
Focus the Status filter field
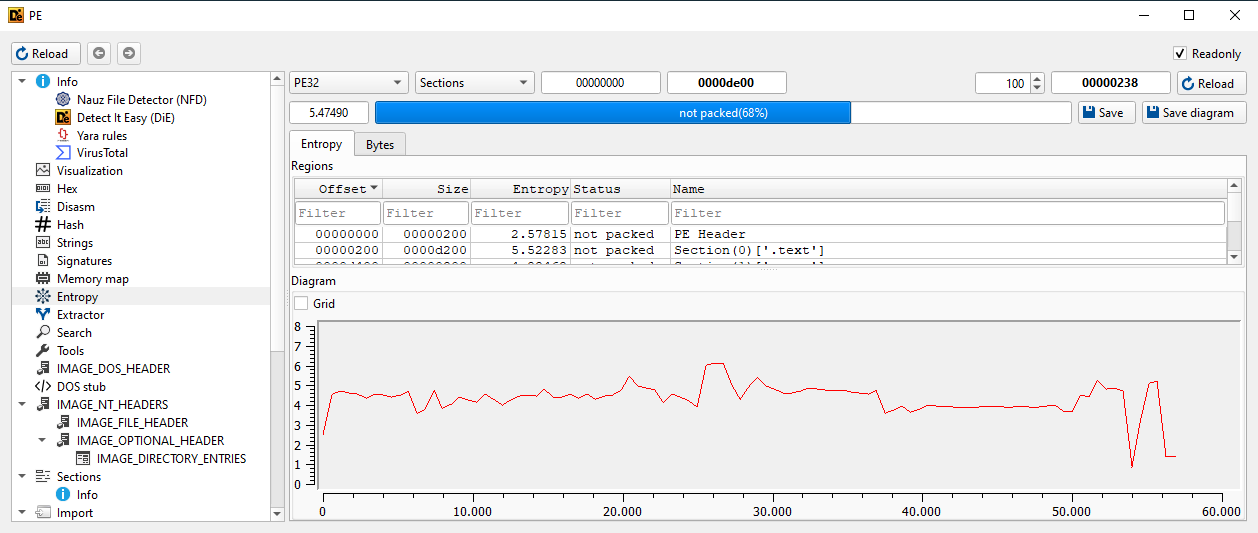pyautogui.click(x=620, y=213)
